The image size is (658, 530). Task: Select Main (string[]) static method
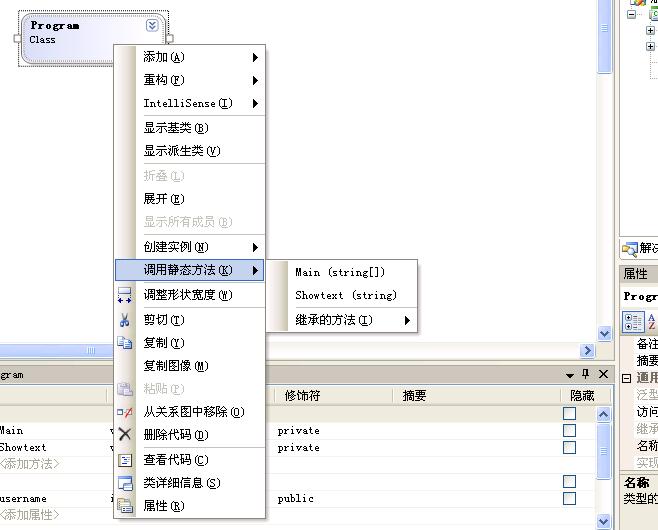tap(340, 272)
